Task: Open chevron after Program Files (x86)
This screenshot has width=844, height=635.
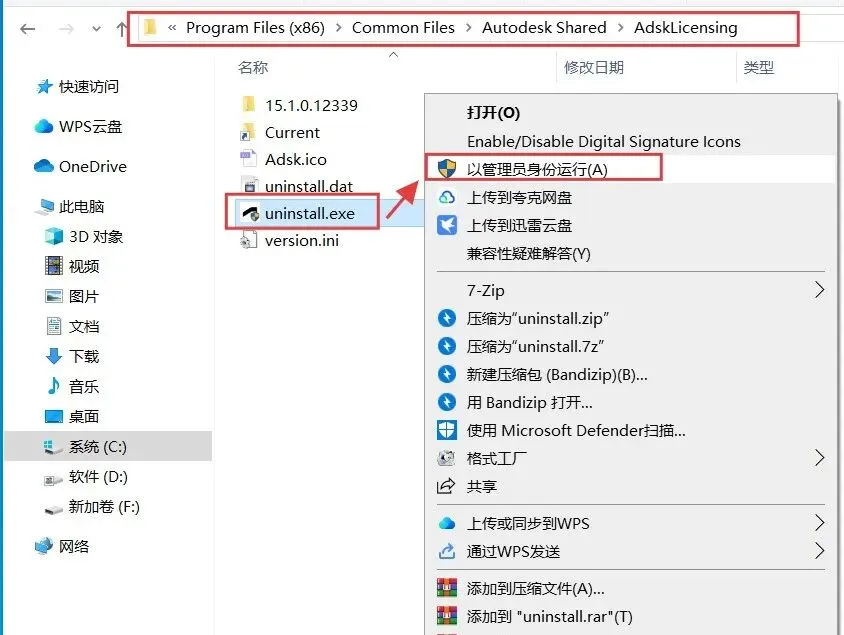Action: [339, 27]
